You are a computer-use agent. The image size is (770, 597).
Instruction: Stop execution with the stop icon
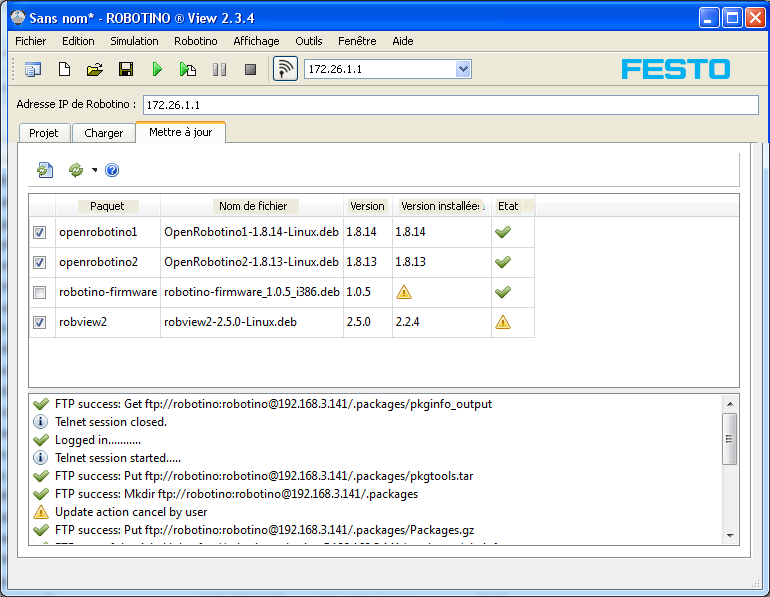250,69
